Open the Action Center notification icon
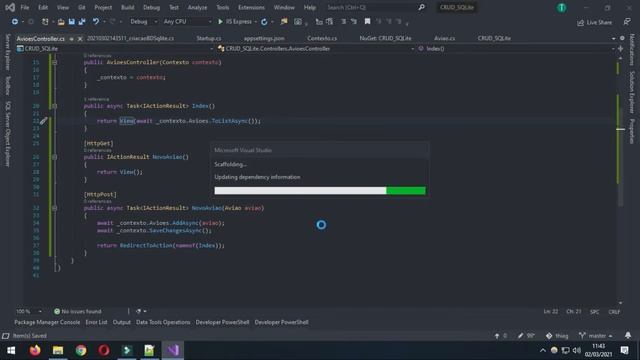This screenshot has height=360, width=640. [x=624, y=350]
